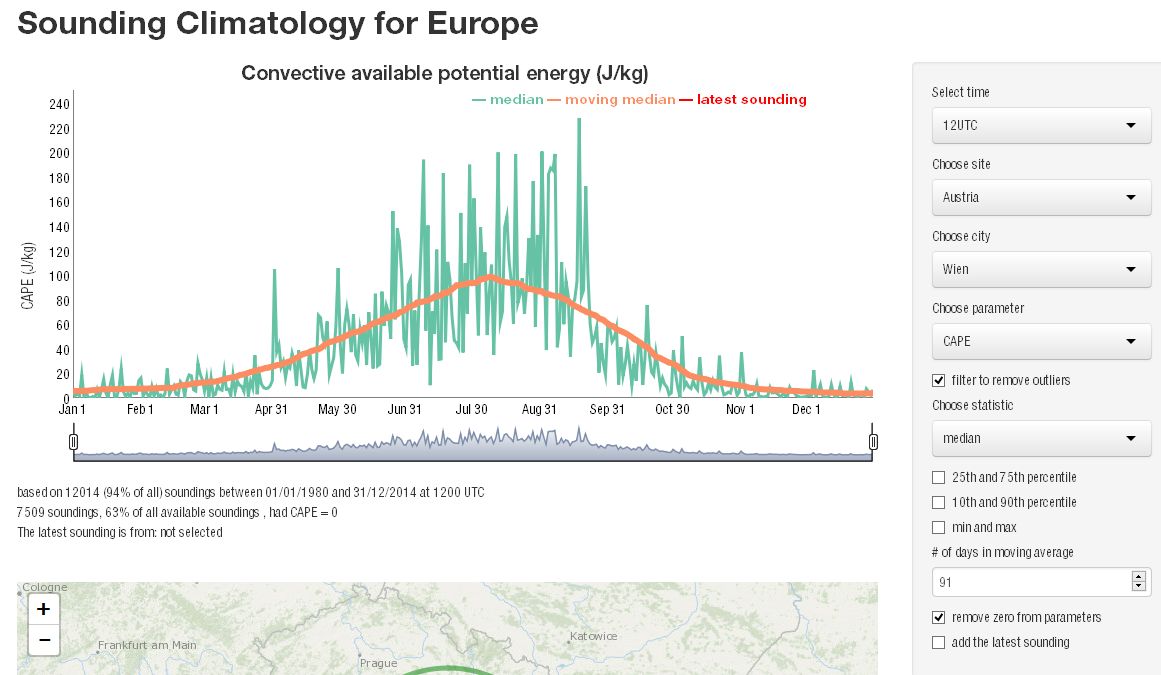Click the 'had CAPE = 0' statistics line

178,512
